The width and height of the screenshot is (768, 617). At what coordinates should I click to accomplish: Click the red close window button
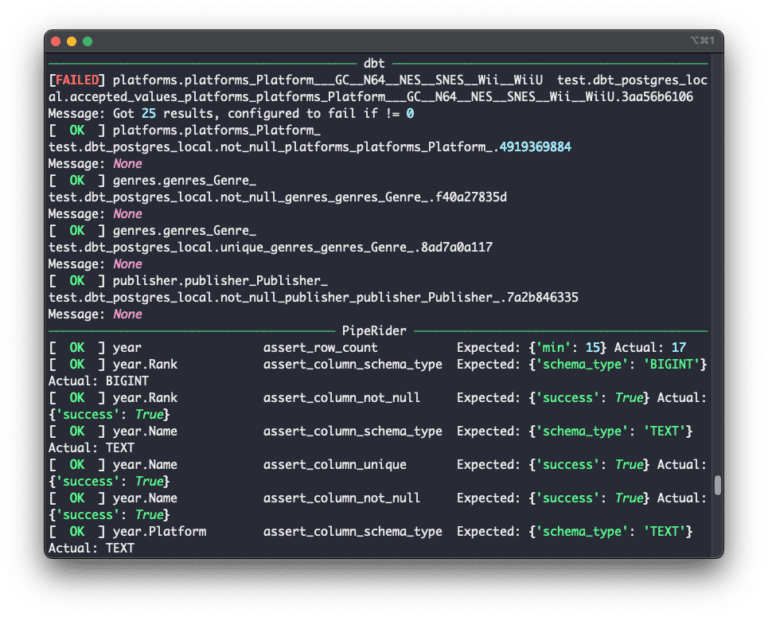[x=56, y=42]
